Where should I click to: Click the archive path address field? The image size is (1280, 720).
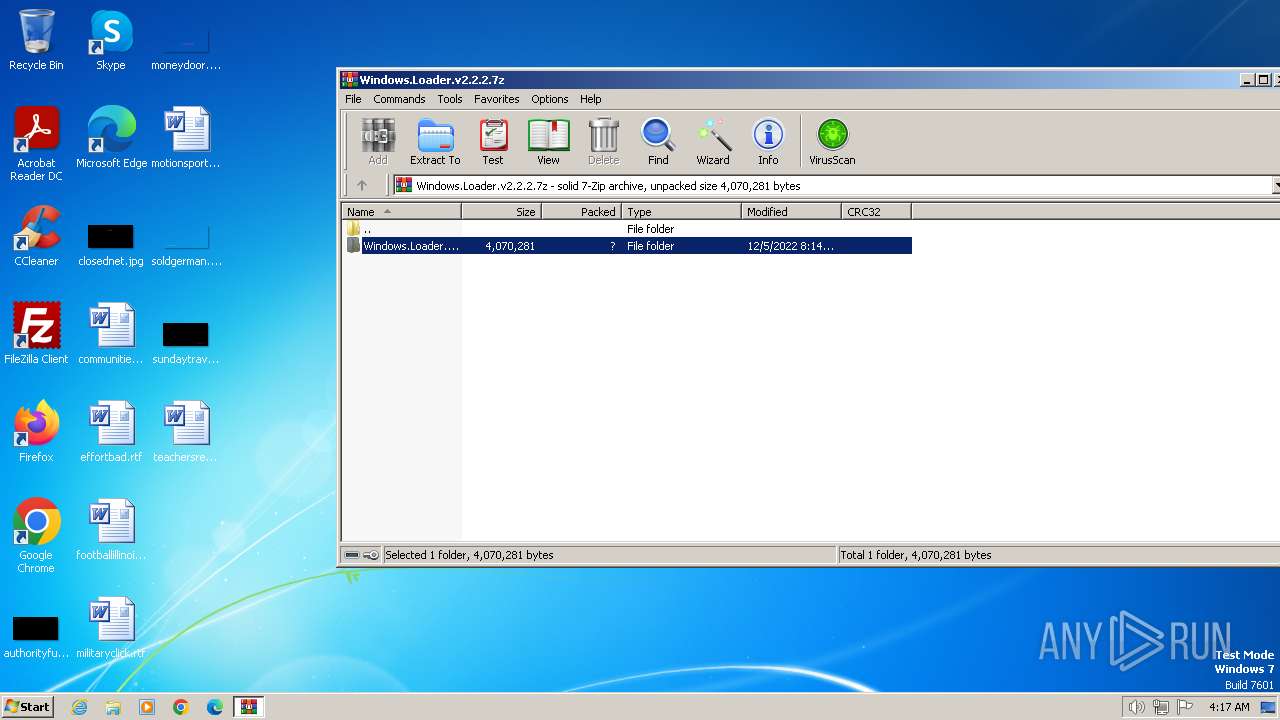(834, 185)
